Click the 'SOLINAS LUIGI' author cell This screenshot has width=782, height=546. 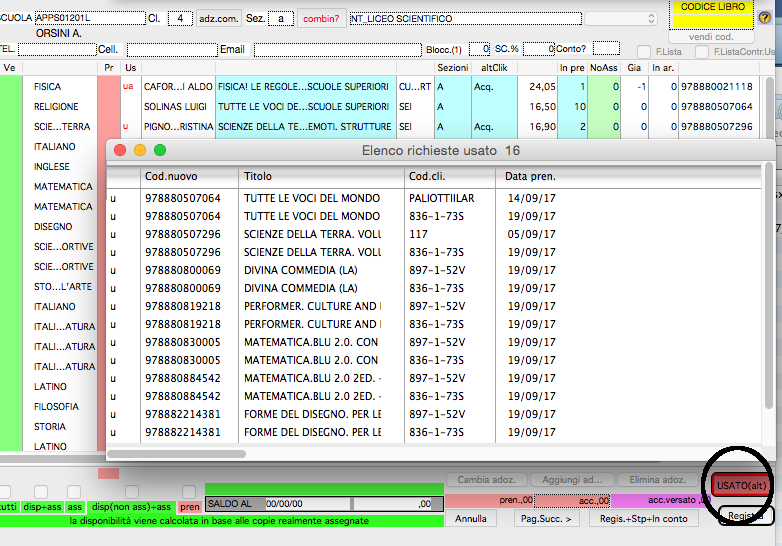[x=179, y=107]
